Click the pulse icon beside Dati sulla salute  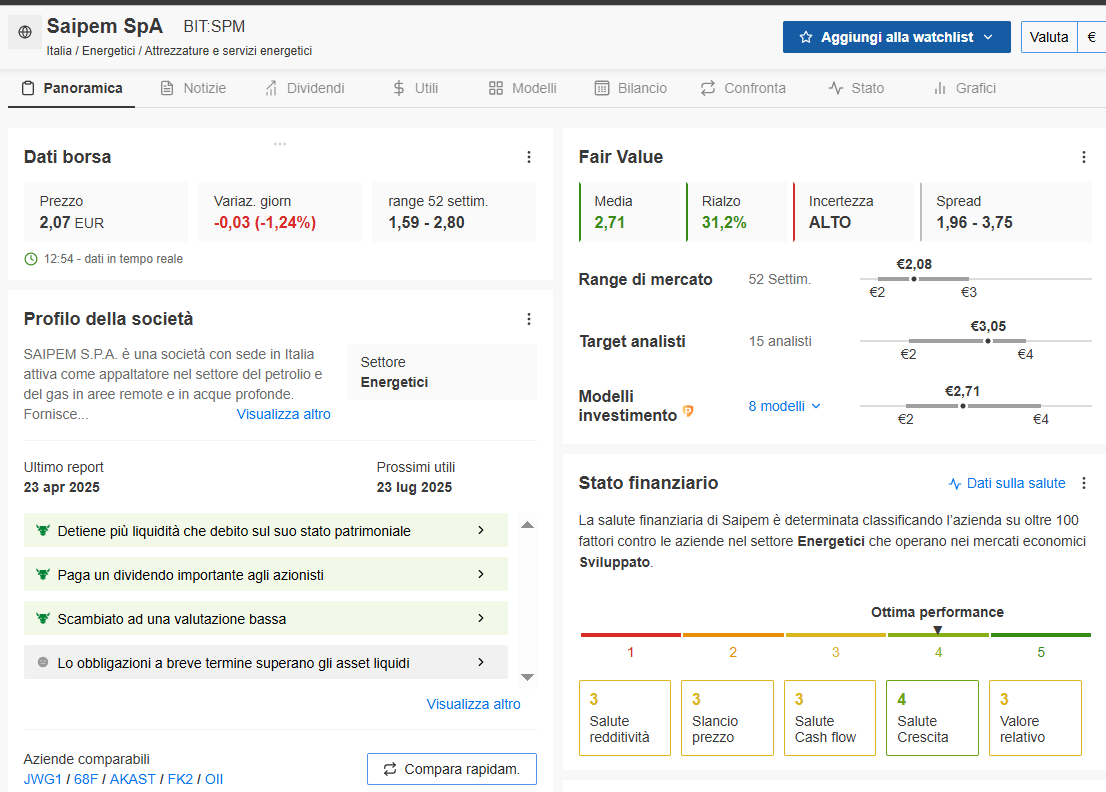[955, 484]
